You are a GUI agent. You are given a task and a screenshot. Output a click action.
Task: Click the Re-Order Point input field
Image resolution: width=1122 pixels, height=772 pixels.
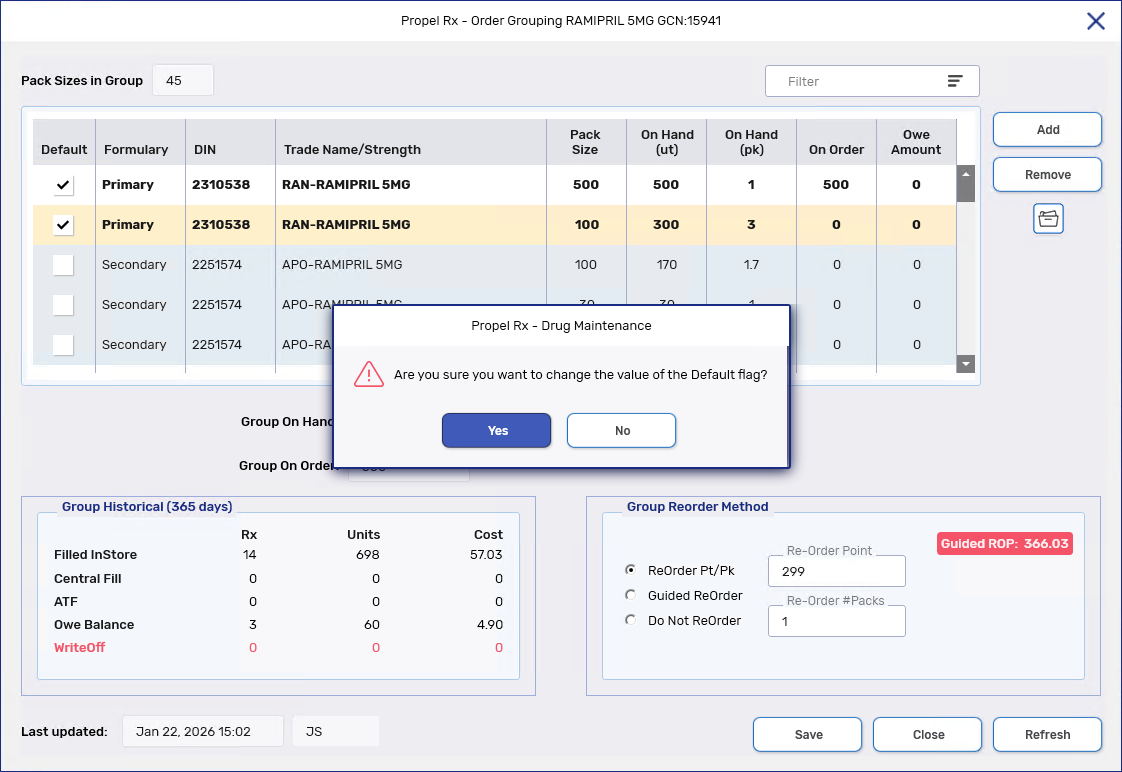point(836,572)
